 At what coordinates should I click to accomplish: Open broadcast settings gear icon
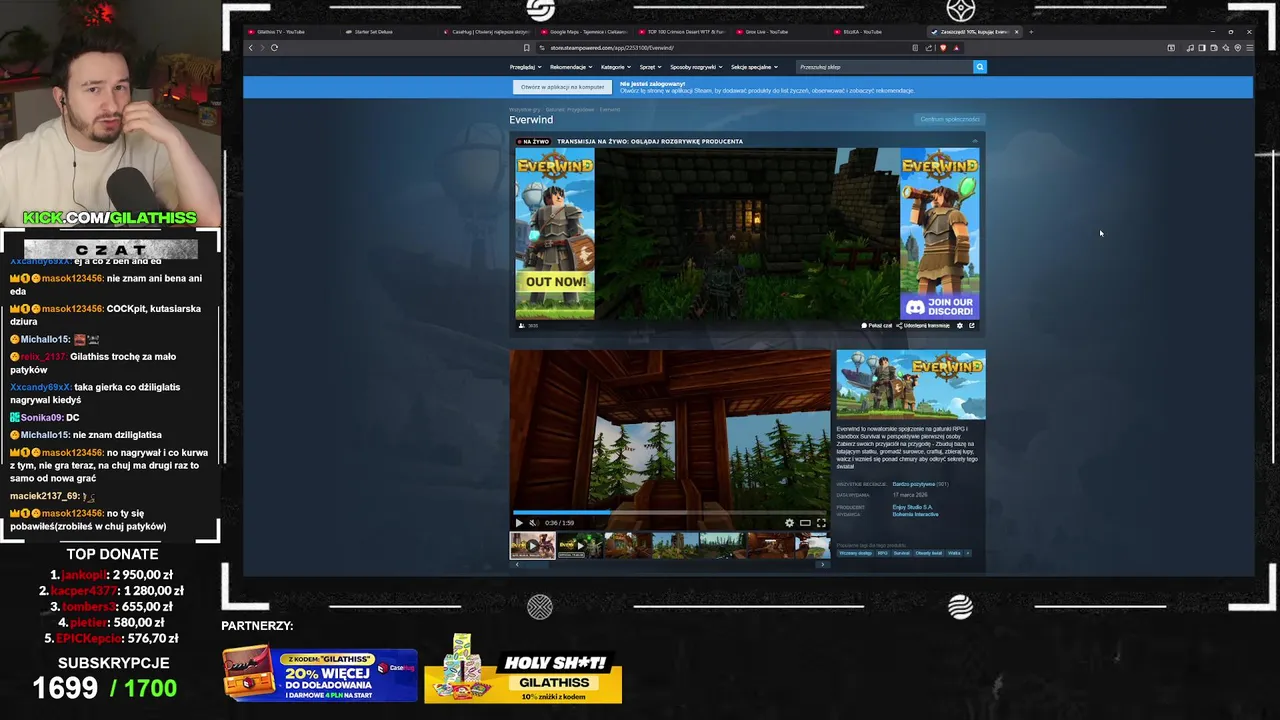(960, 325)
